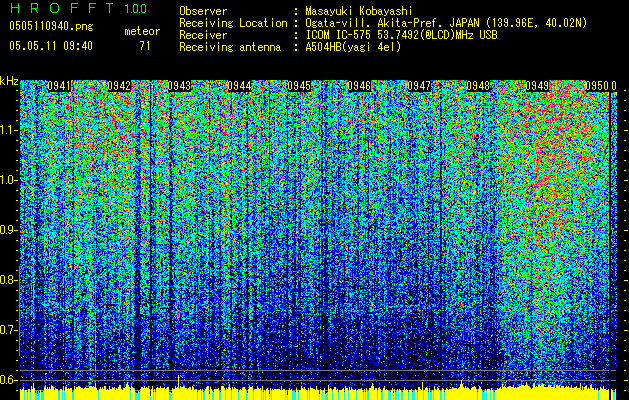Click the 0944 time marker

pyautogui.click(x=239, y=86)
